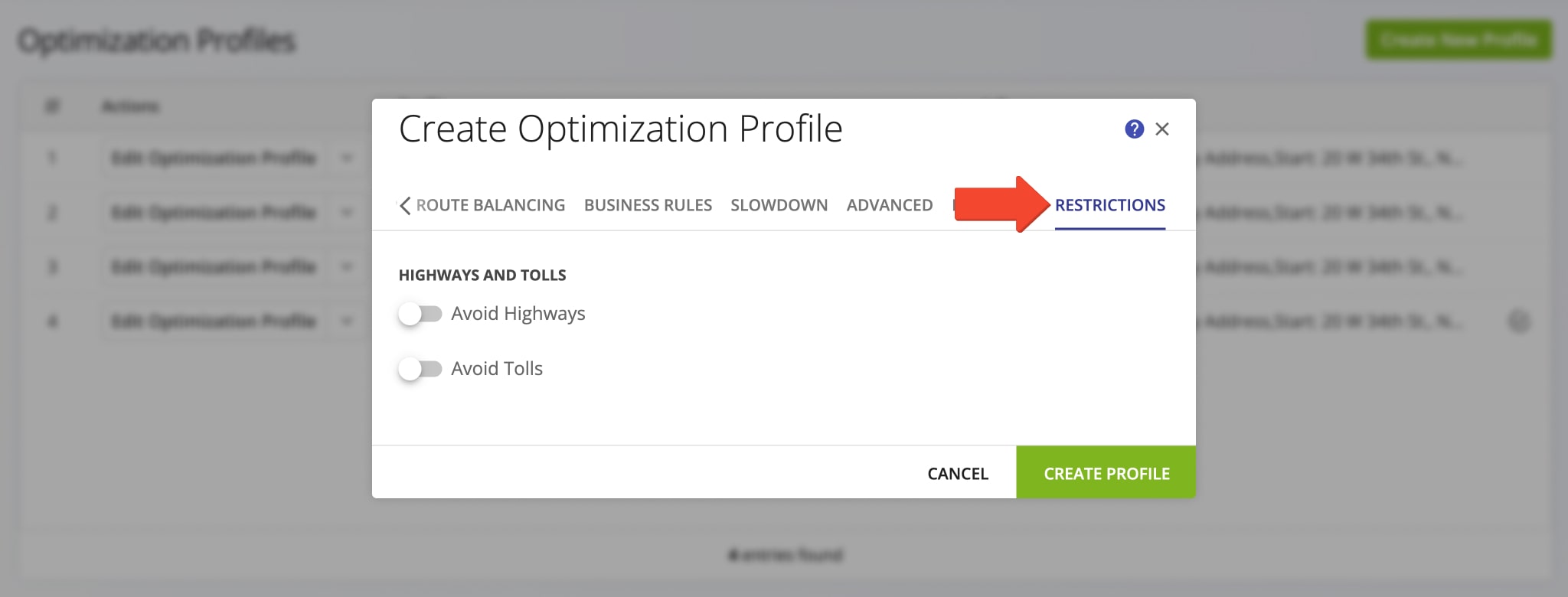Select the SLOWDOWN tab
This screenshot has height=597, width=1568.
click(x=779, y=205)
